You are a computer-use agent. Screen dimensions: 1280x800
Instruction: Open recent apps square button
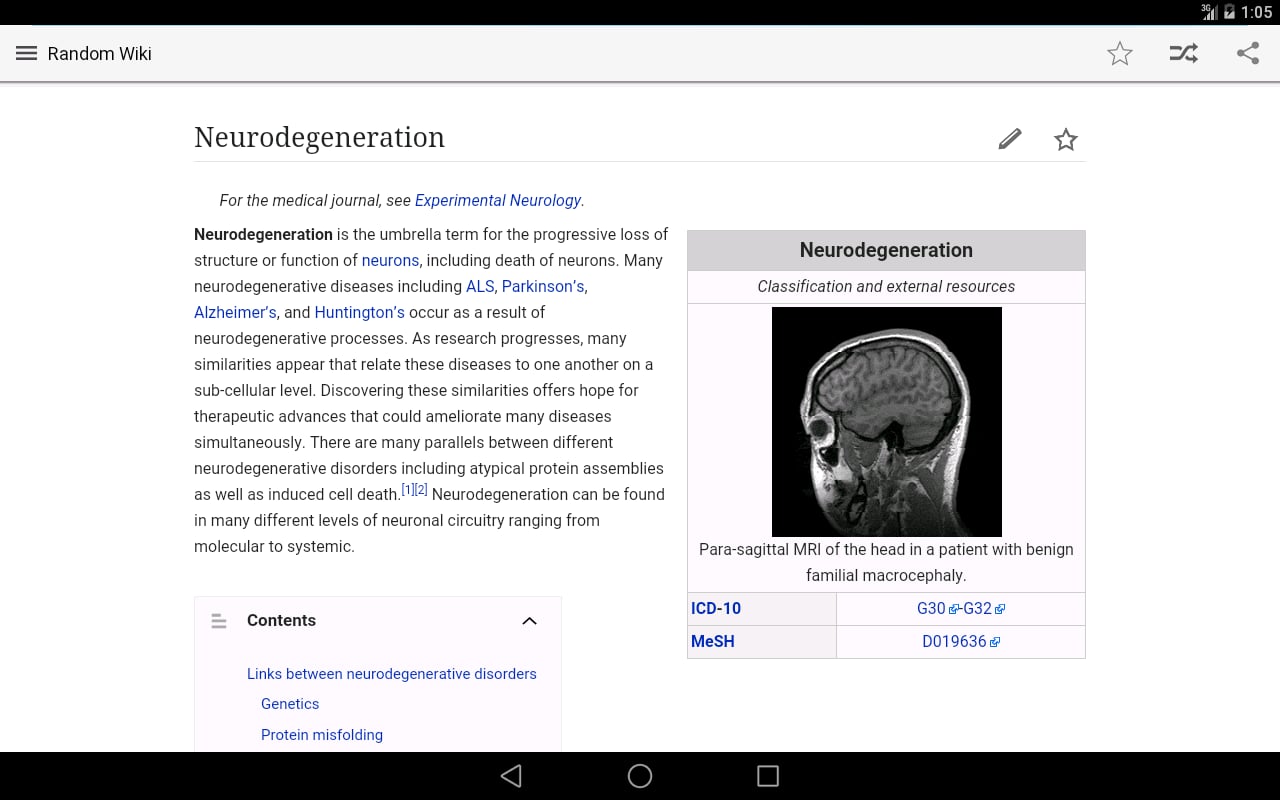click(x=768, y=776)
